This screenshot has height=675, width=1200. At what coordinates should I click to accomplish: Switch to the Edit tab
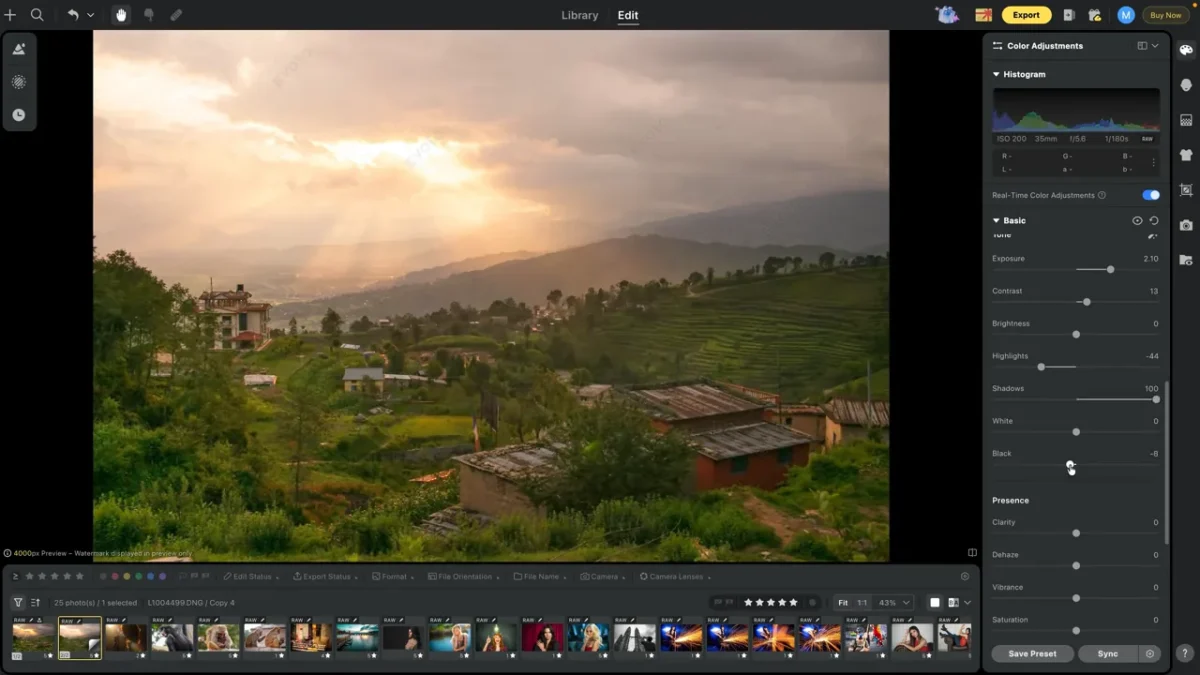[x=628, y=15]
